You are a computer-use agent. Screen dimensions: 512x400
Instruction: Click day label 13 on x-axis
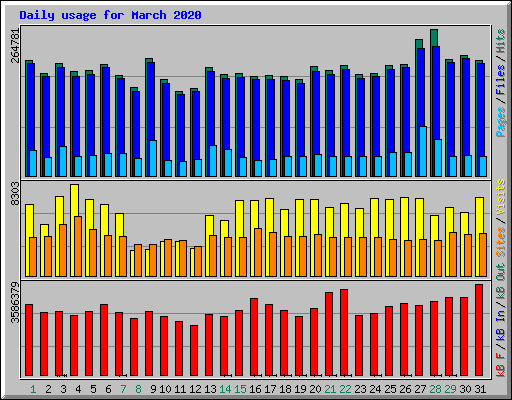[x=210, y=389]
